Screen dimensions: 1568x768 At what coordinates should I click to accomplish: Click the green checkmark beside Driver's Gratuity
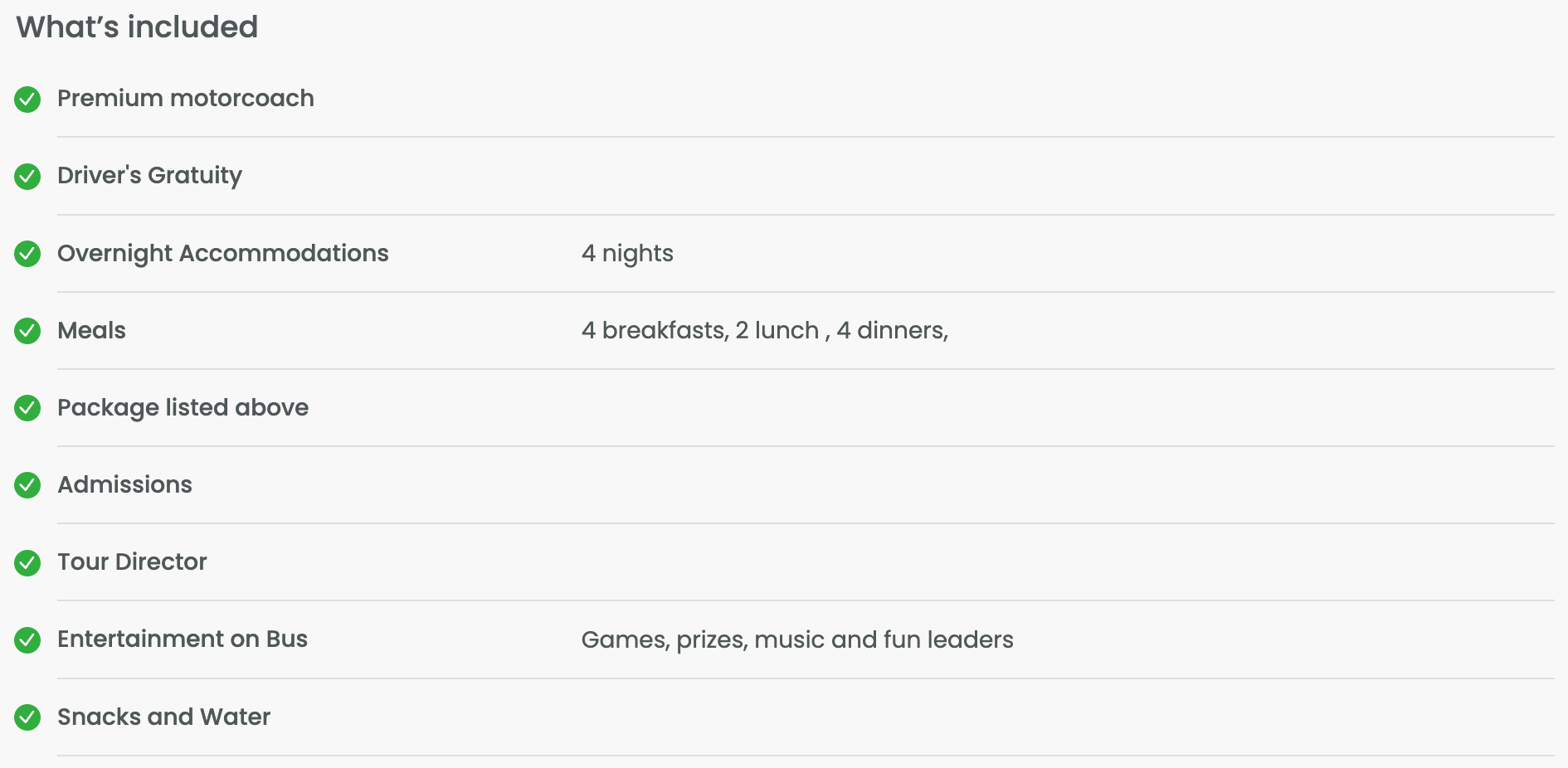pyautogui.click(x=27, y=177)
